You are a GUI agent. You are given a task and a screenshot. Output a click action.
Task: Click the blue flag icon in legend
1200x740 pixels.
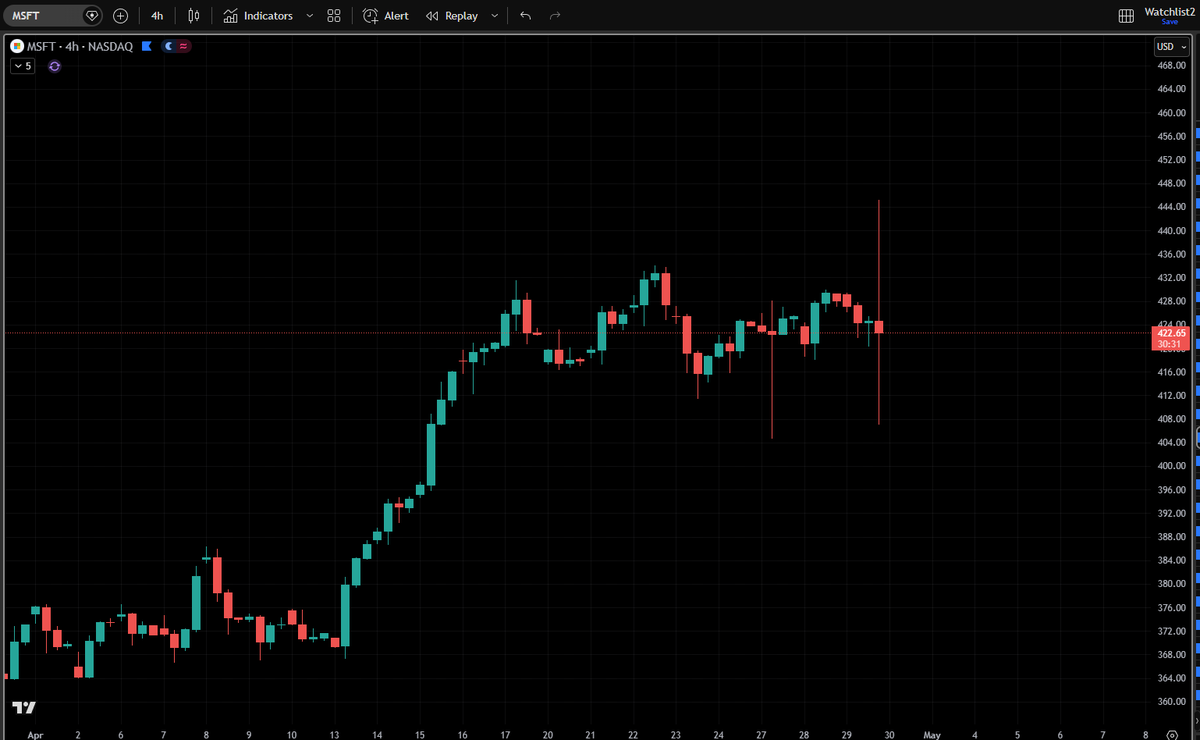[x=147, y=46]
